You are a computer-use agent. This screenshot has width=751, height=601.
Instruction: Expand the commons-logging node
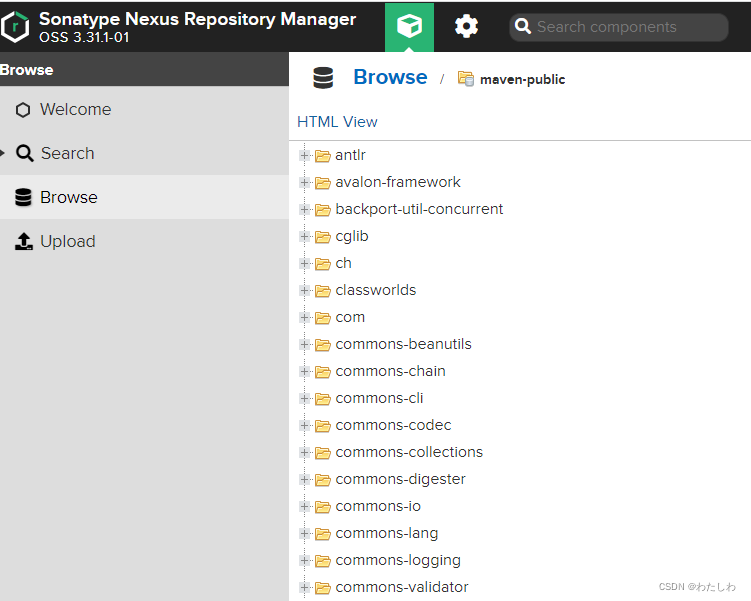tap(304, 560)
